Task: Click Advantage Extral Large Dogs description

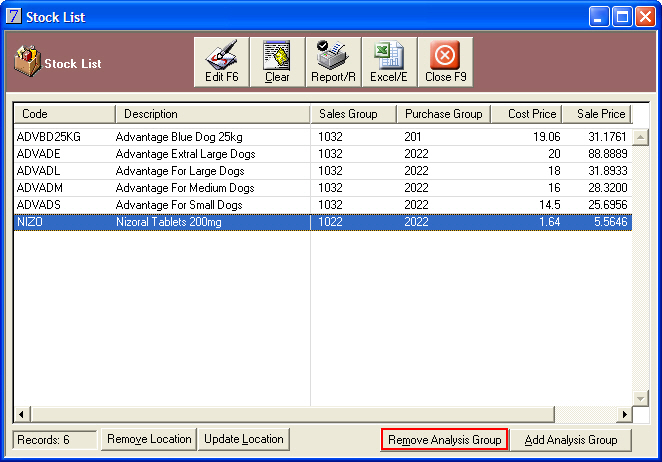Action: point(185,154)
